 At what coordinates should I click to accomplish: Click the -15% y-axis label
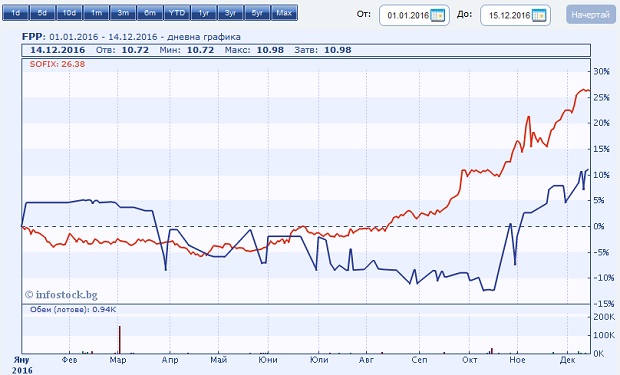(603, 304)
